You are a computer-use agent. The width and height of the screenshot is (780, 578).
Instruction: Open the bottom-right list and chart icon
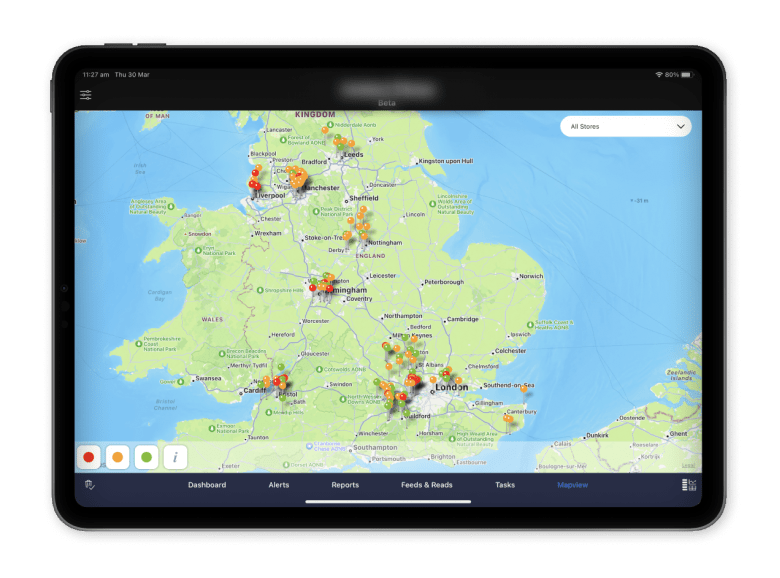689,485
